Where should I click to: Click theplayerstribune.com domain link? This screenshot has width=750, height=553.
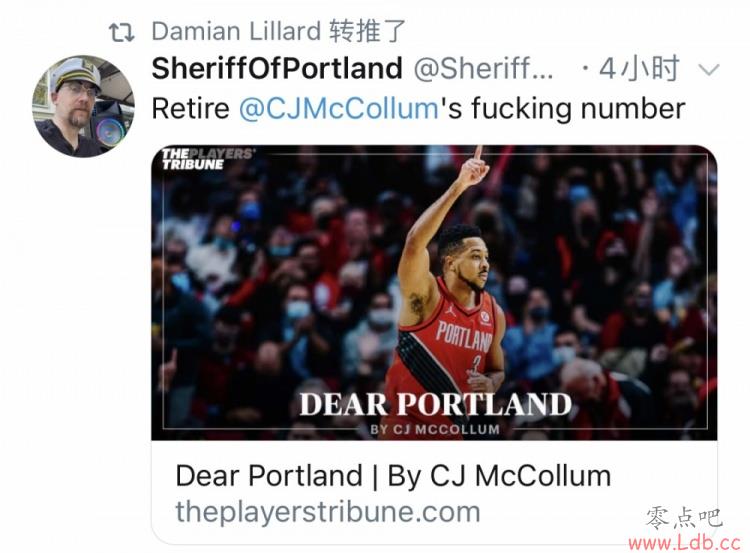coord(328,512)
